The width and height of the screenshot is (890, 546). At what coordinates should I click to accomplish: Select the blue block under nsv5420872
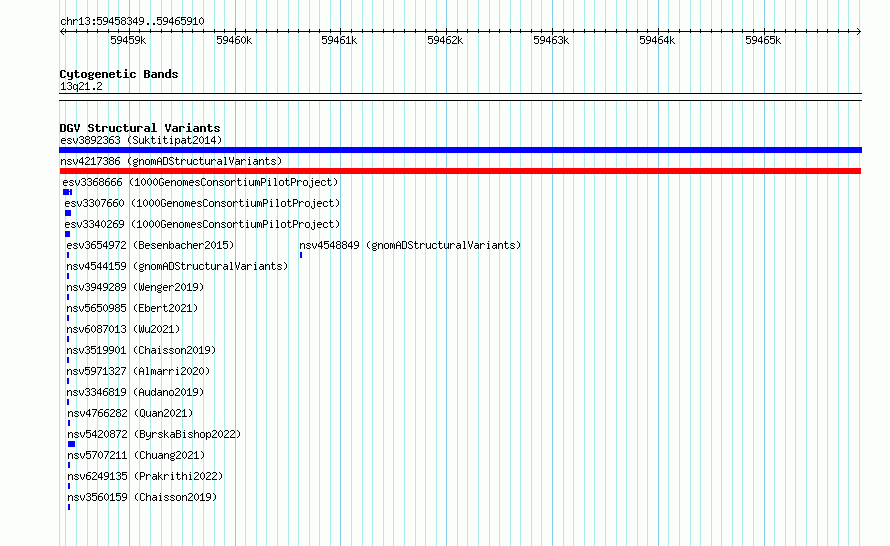72,444
